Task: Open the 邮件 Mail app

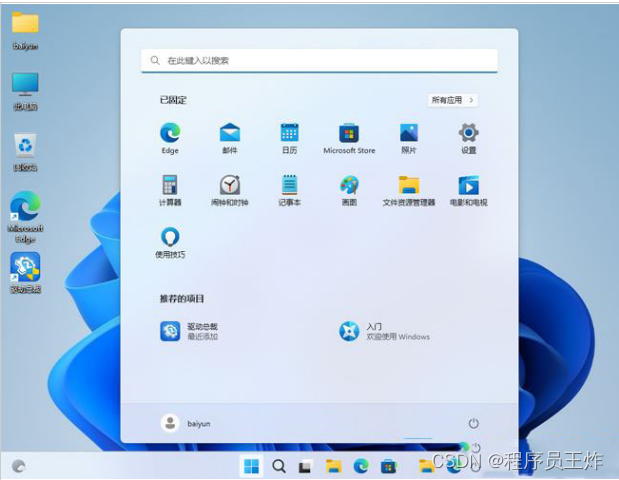Action: (230, 139)
